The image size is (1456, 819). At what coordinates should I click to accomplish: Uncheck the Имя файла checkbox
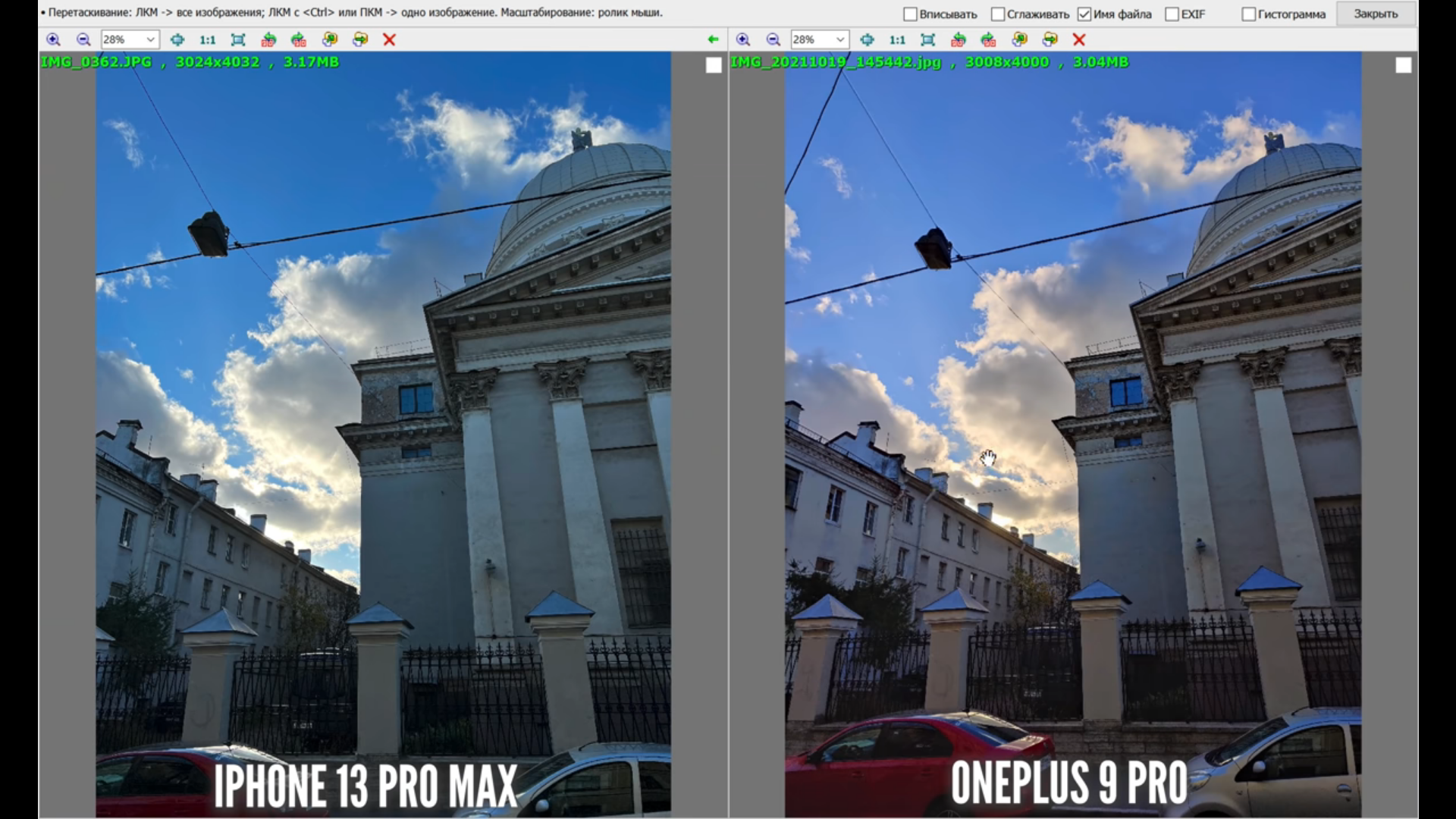click(1084, 14)
